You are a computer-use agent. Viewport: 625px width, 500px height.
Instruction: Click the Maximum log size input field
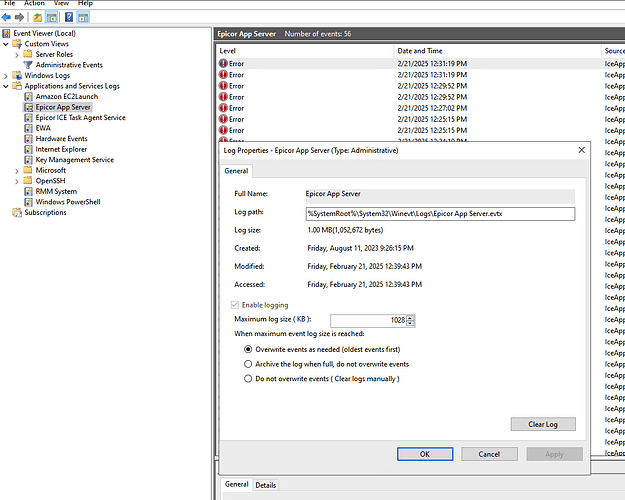(x=368, y=320)
